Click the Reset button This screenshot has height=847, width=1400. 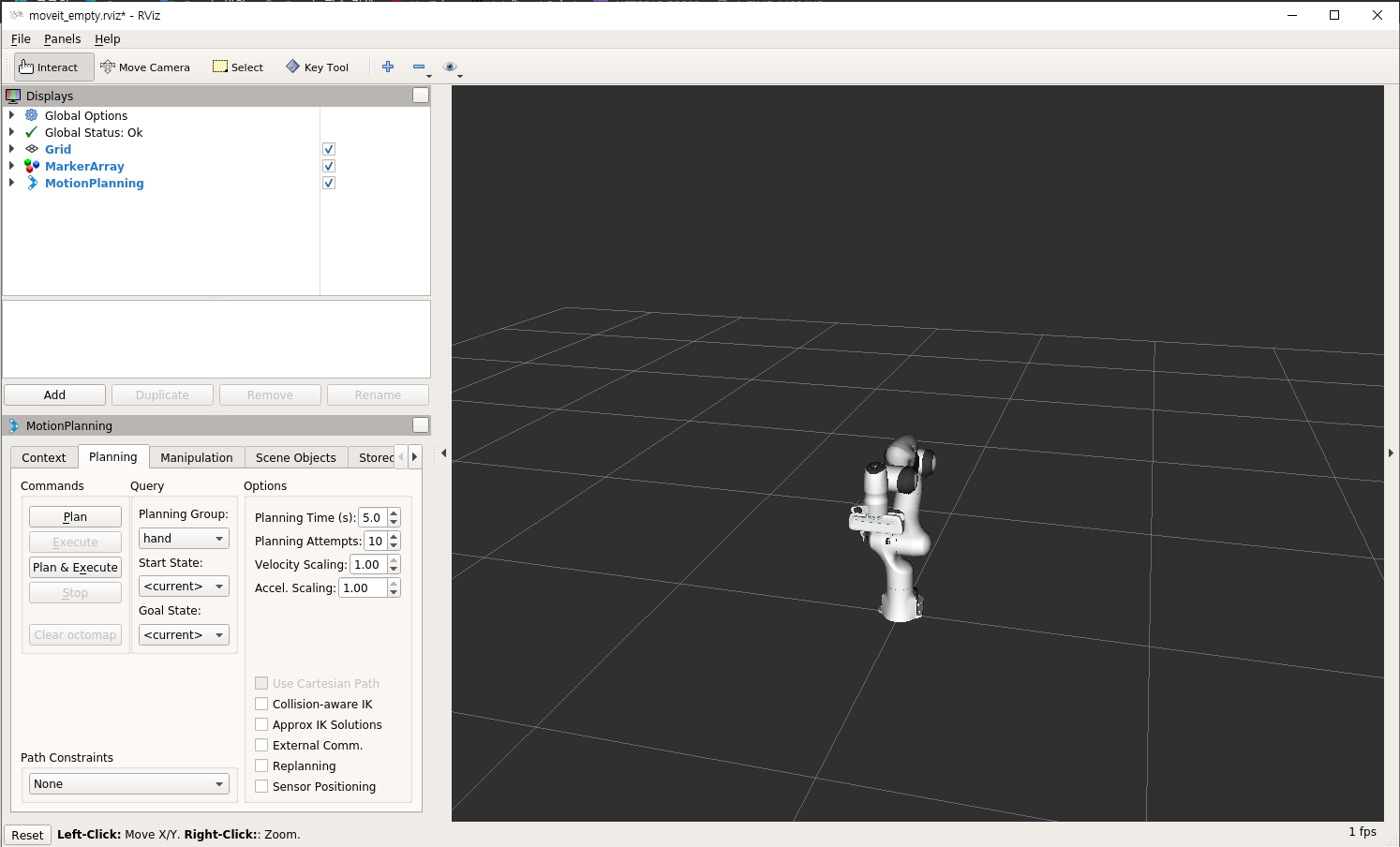click(x=27, y=835)
